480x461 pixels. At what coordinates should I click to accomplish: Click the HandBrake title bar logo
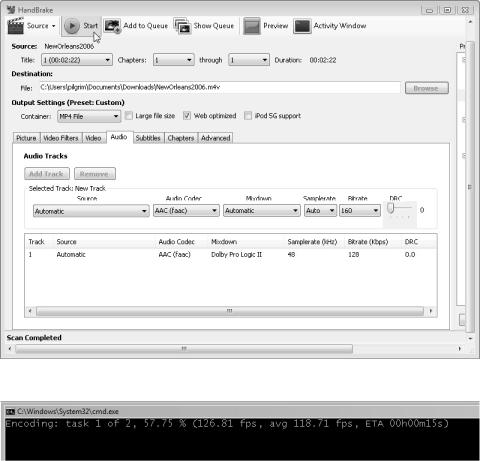[x=11, y=10]
